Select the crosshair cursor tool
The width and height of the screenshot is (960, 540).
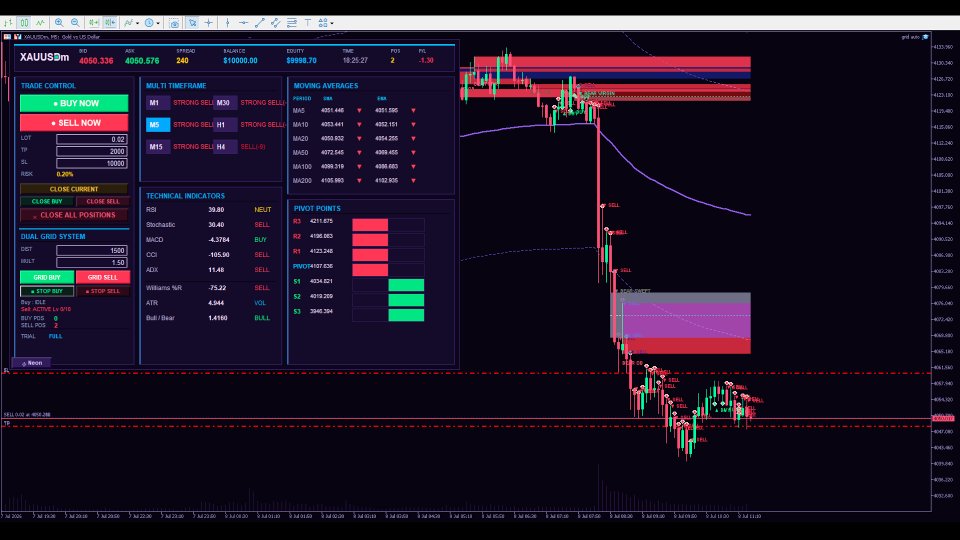tap(208, 23)
